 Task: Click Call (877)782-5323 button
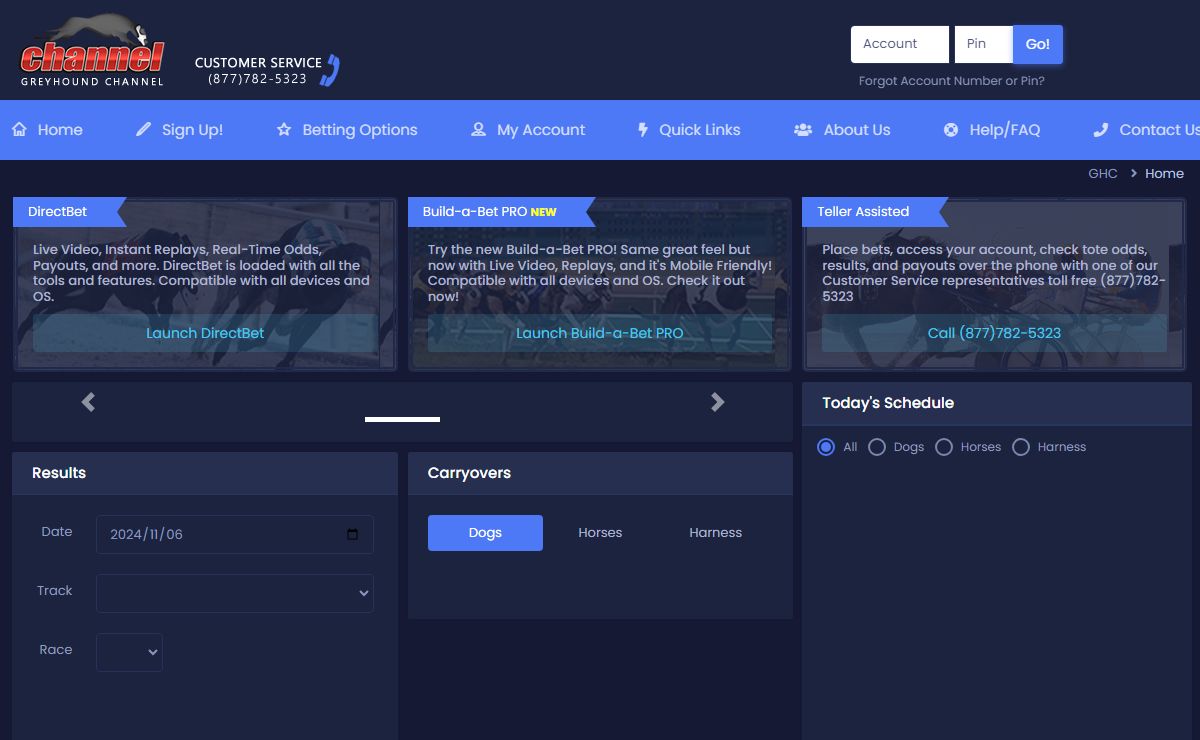994,333
